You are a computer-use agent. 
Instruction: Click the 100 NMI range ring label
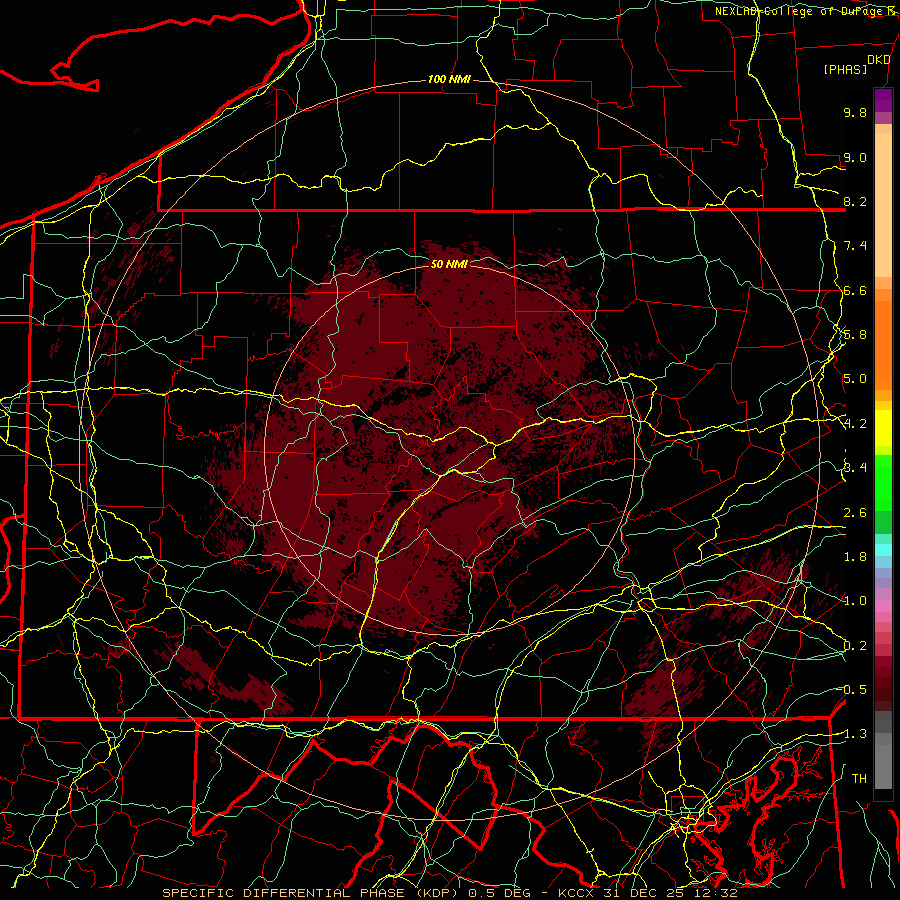tap(449, 79)
